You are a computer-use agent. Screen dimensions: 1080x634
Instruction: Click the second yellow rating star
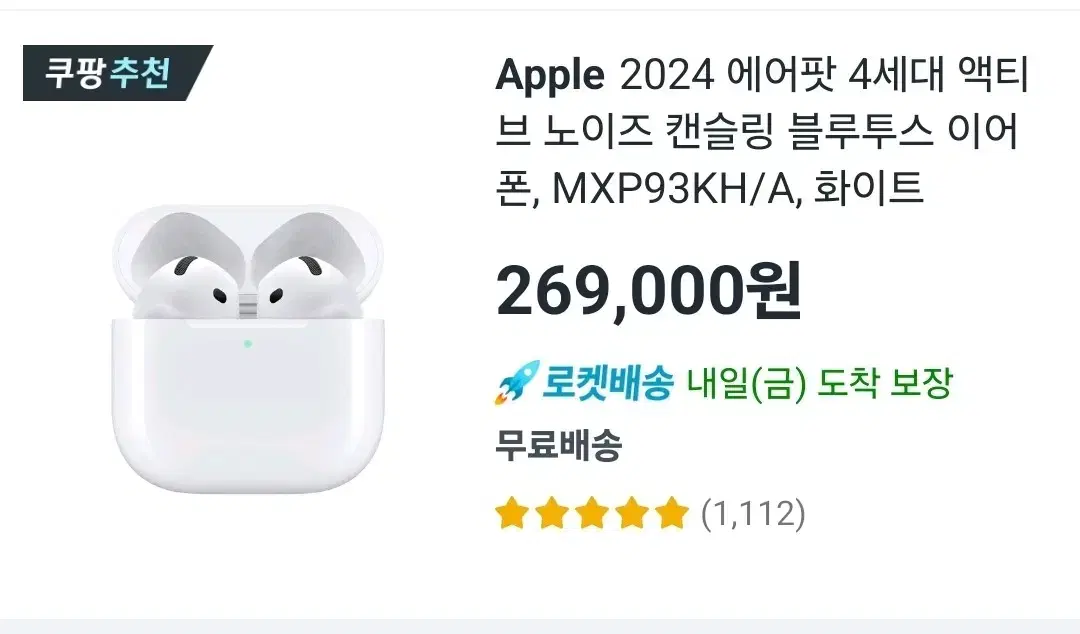[552, 513]
